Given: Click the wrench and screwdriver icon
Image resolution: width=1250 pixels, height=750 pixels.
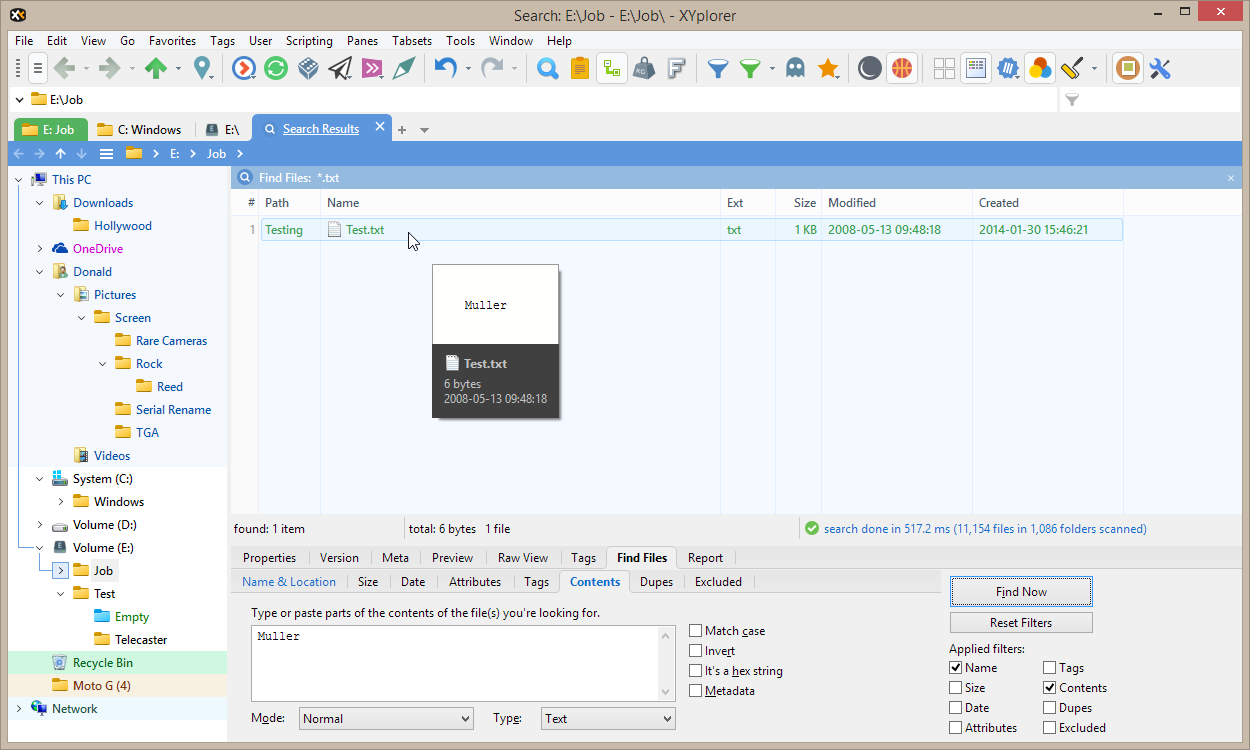Looking at the screenshot, I should coord(1160,68).
